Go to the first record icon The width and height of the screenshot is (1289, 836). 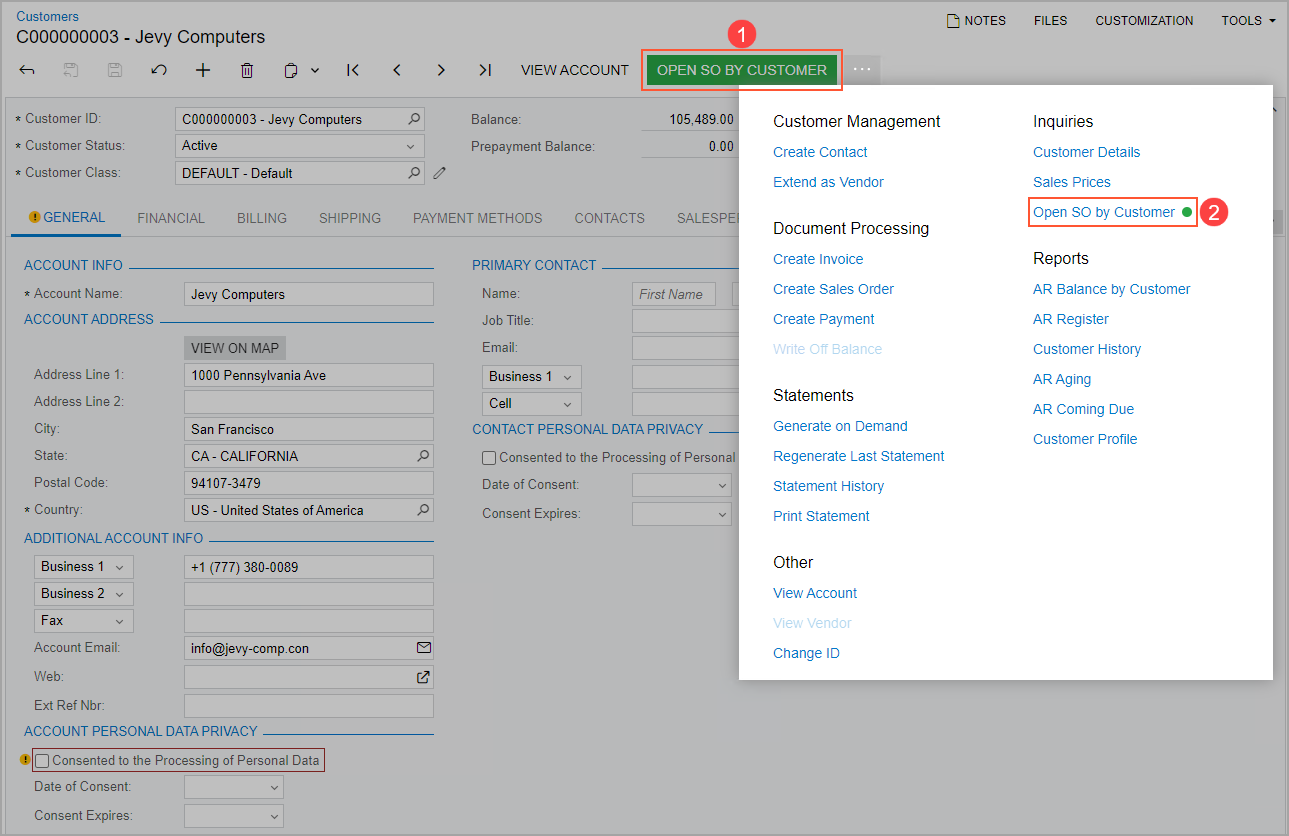pyautogui.click(x=353, y=70)
